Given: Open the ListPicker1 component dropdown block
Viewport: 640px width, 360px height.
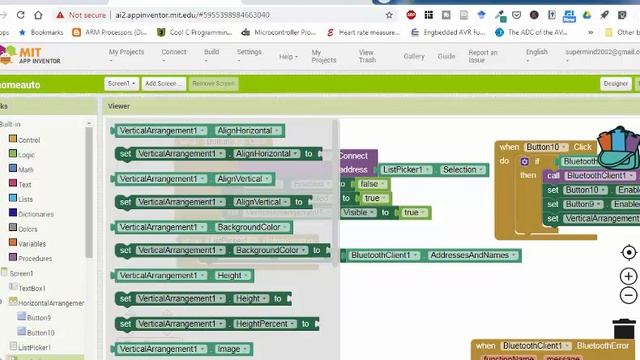Looking at the screenshot, I should click(406, 169).
